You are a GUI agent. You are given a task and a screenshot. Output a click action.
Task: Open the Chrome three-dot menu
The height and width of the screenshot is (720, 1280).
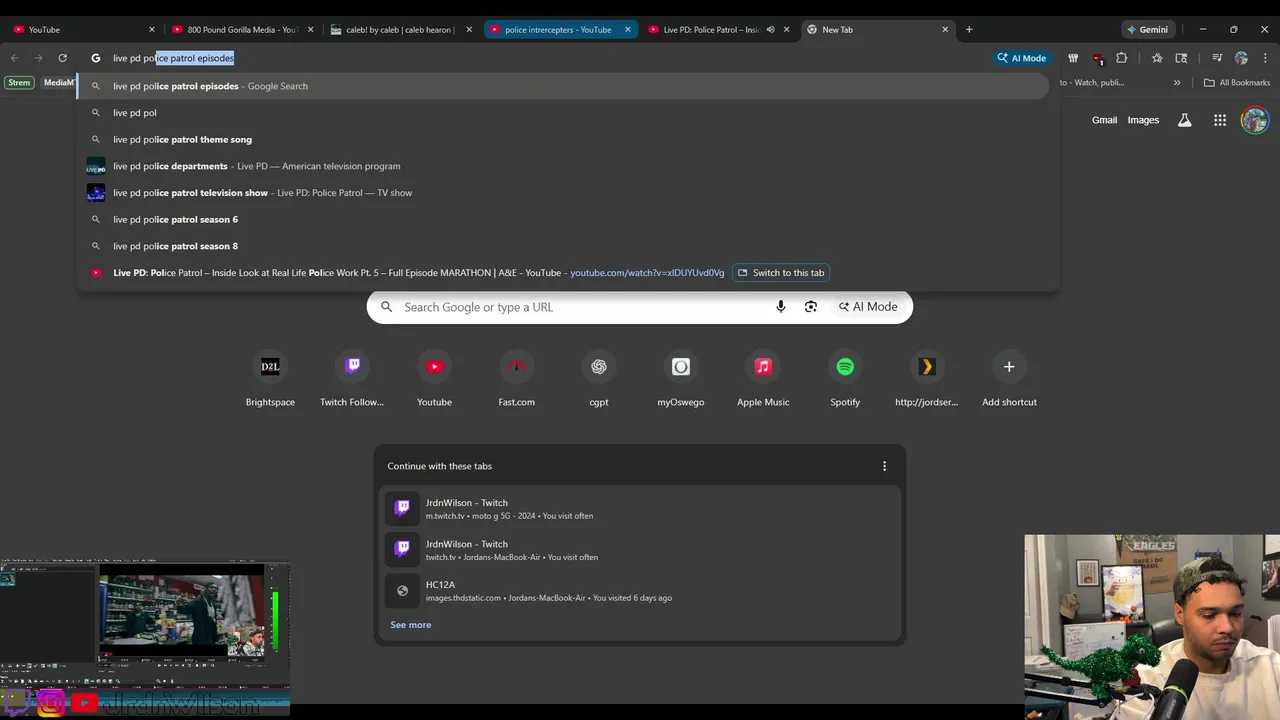1265,58
